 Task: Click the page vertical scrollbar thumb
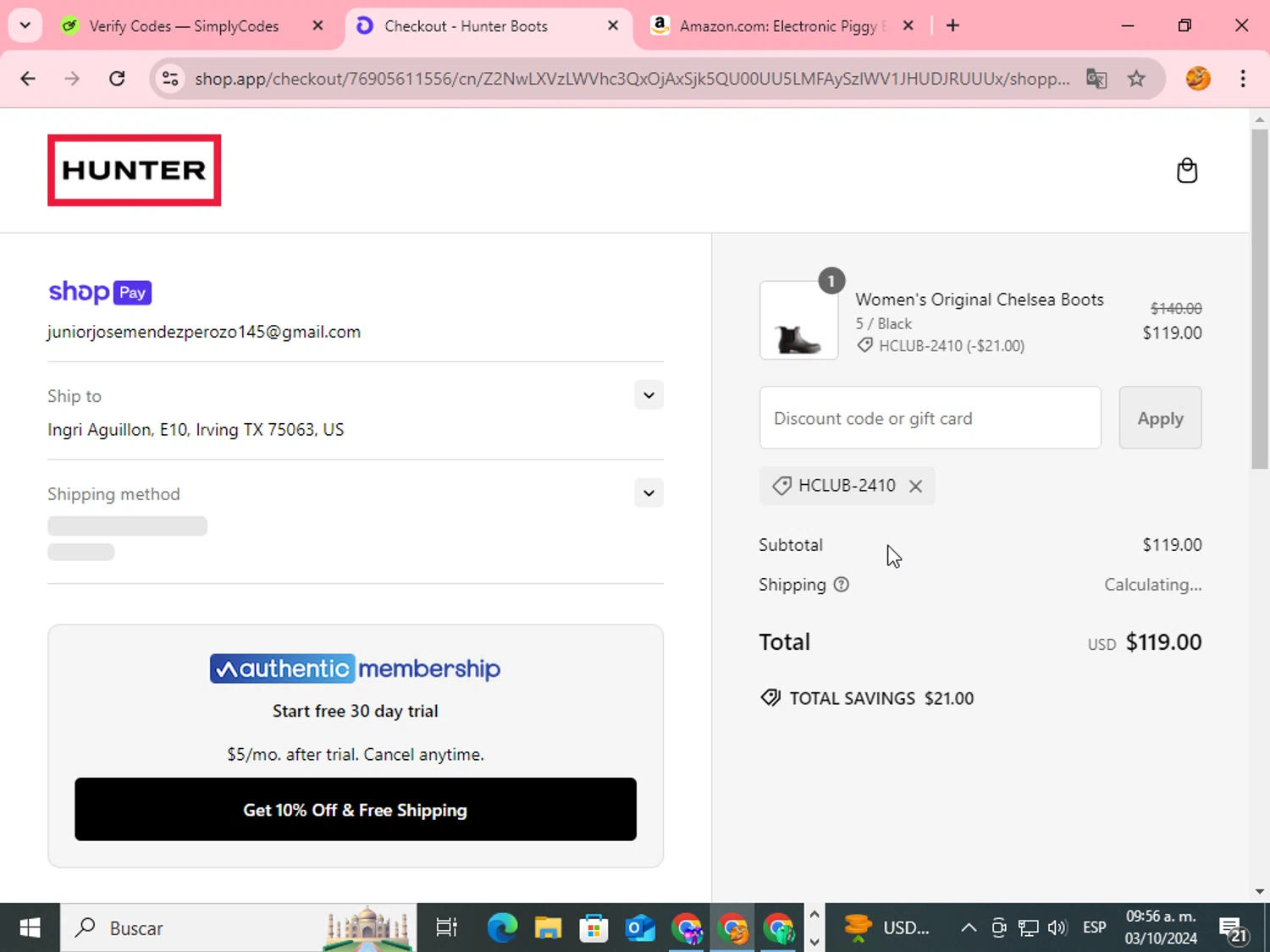1260,299
